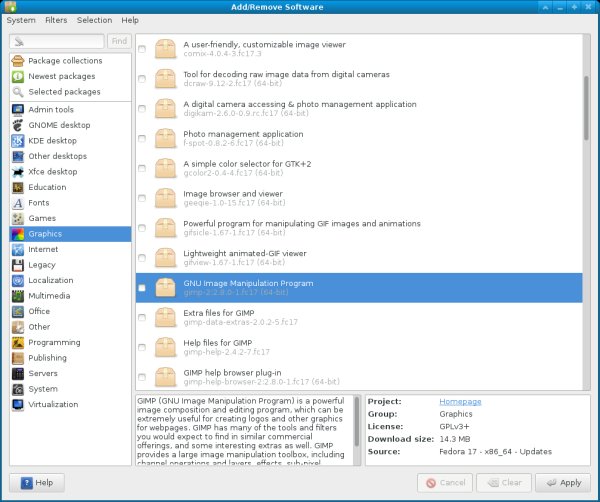Choose the Multimedia category icon
600x502 pixels.
pos(18,296)
